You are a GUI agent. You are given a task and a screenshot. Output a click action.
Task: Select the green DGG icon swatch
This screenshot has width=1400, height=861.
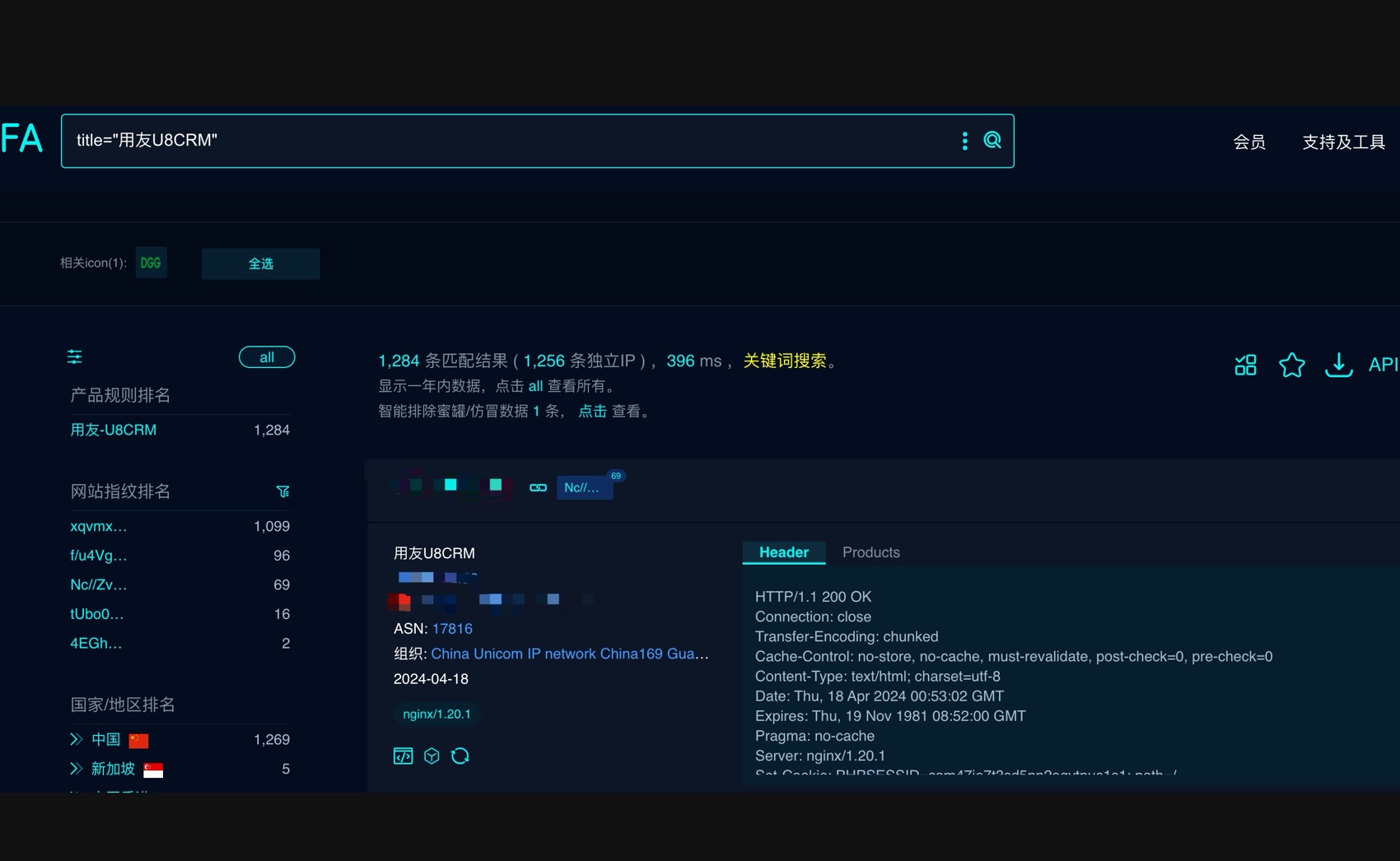151,263
